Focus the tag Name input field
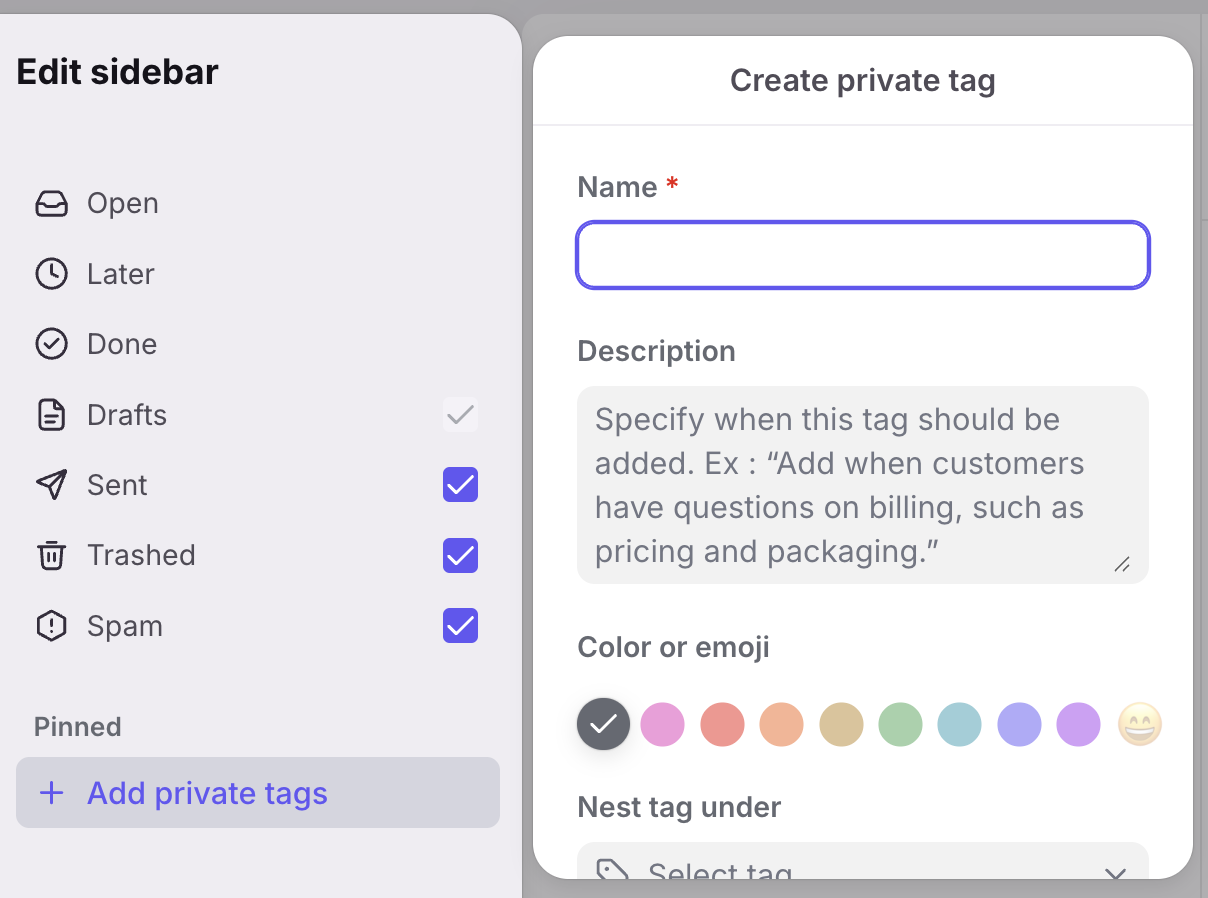Image resolution: width=1208 pixels, height=898 pixels. (x=862, y=255)
